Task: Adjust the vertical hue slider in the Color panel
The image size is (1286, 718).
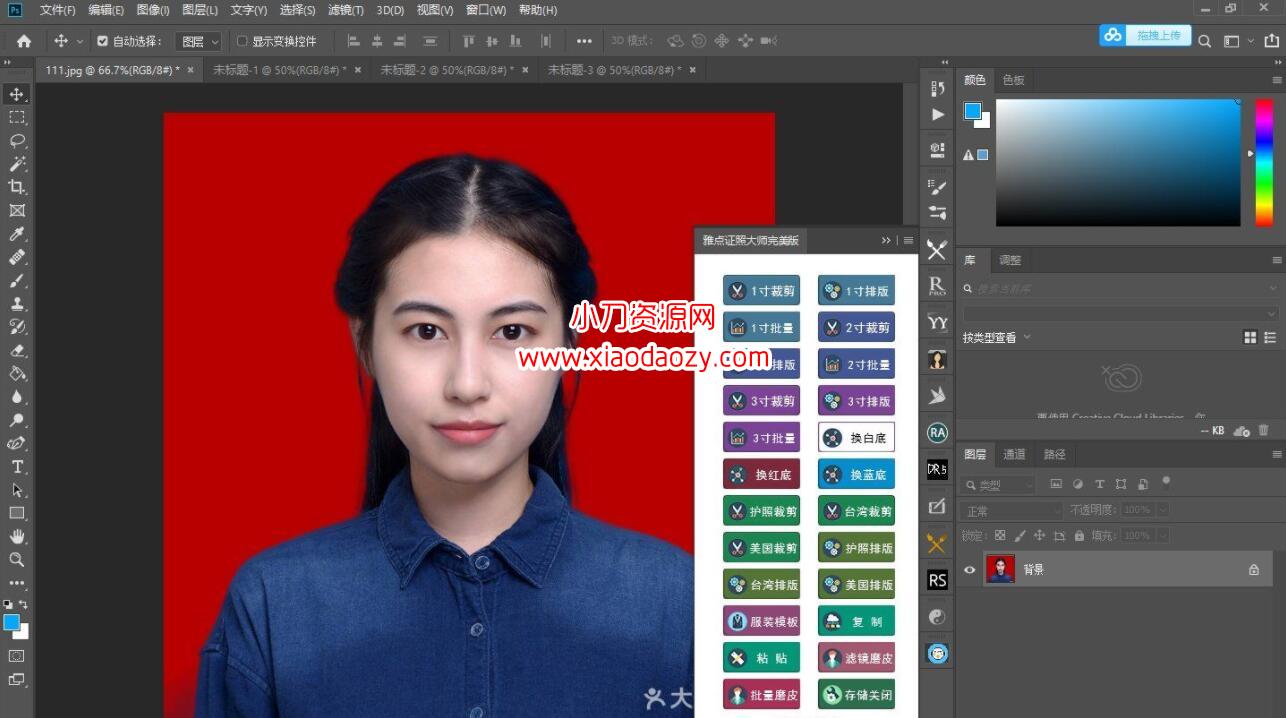Action: click(x=1263, y=162)
